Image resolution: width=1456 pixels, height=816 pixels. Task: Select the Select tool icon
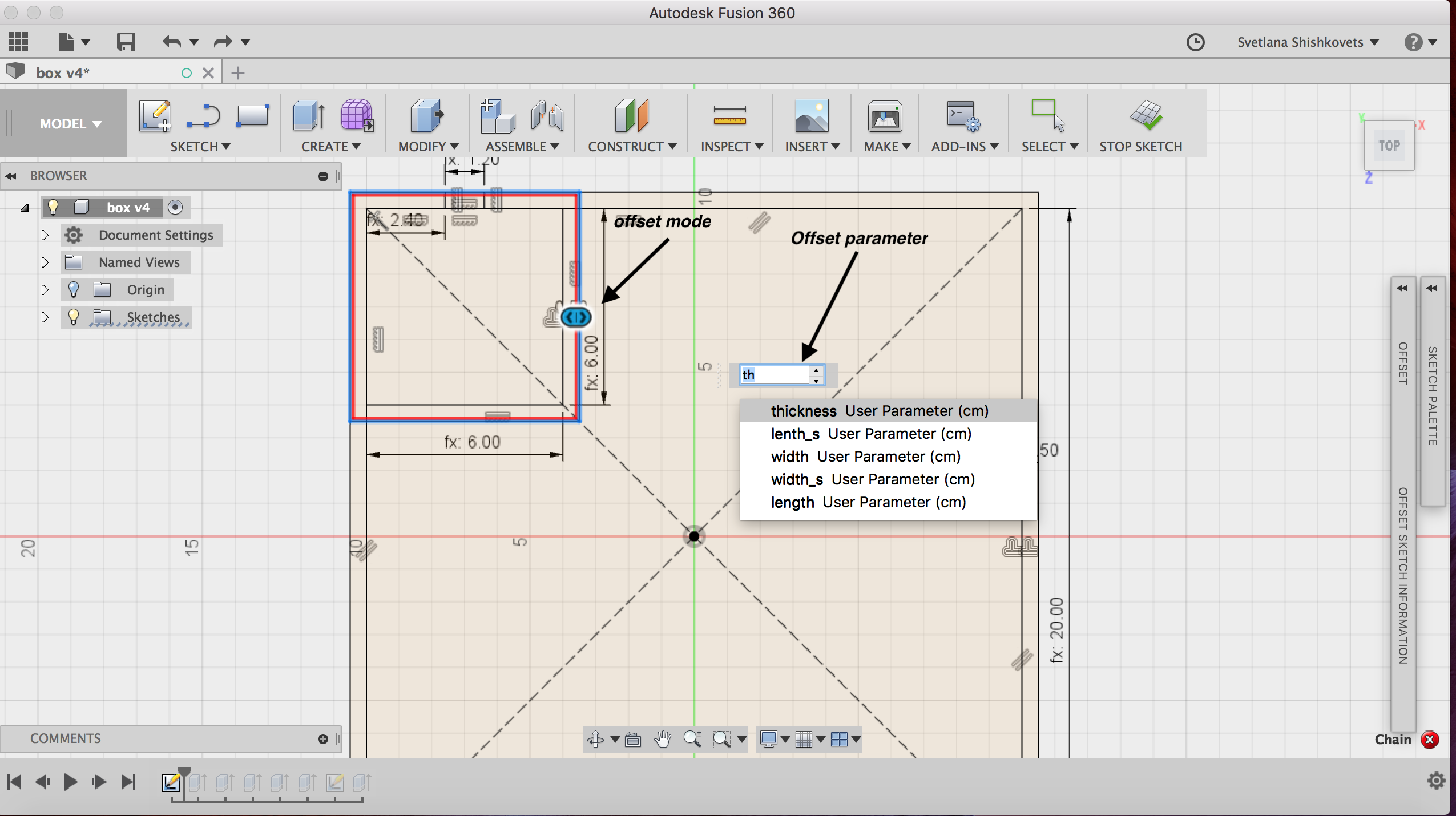click(1048, 115)
